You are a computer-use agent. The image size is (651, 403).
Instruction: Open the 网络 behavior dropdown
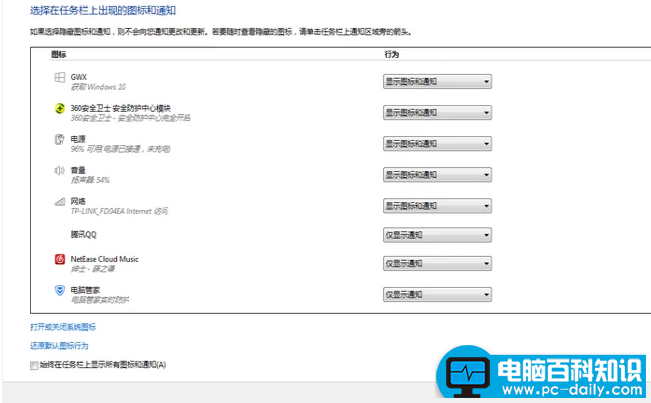click(x=437, y=206)
